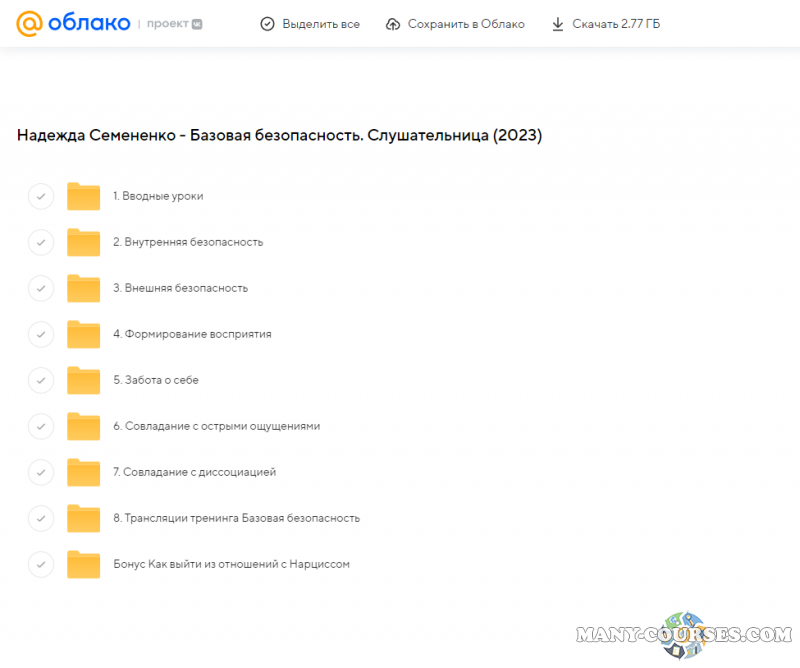Viewport: 800px width, 668px height.
Task: Open the 2. Внутренняя безопасность folder name
Action: [x=188, y=242]
